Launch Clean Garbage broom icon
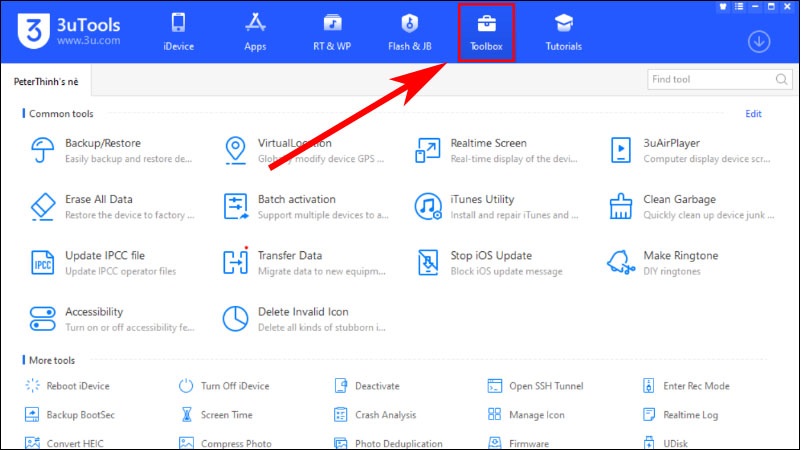Image resolution: width=801 pixels, height=450 pixels. (x=621, y=206)
